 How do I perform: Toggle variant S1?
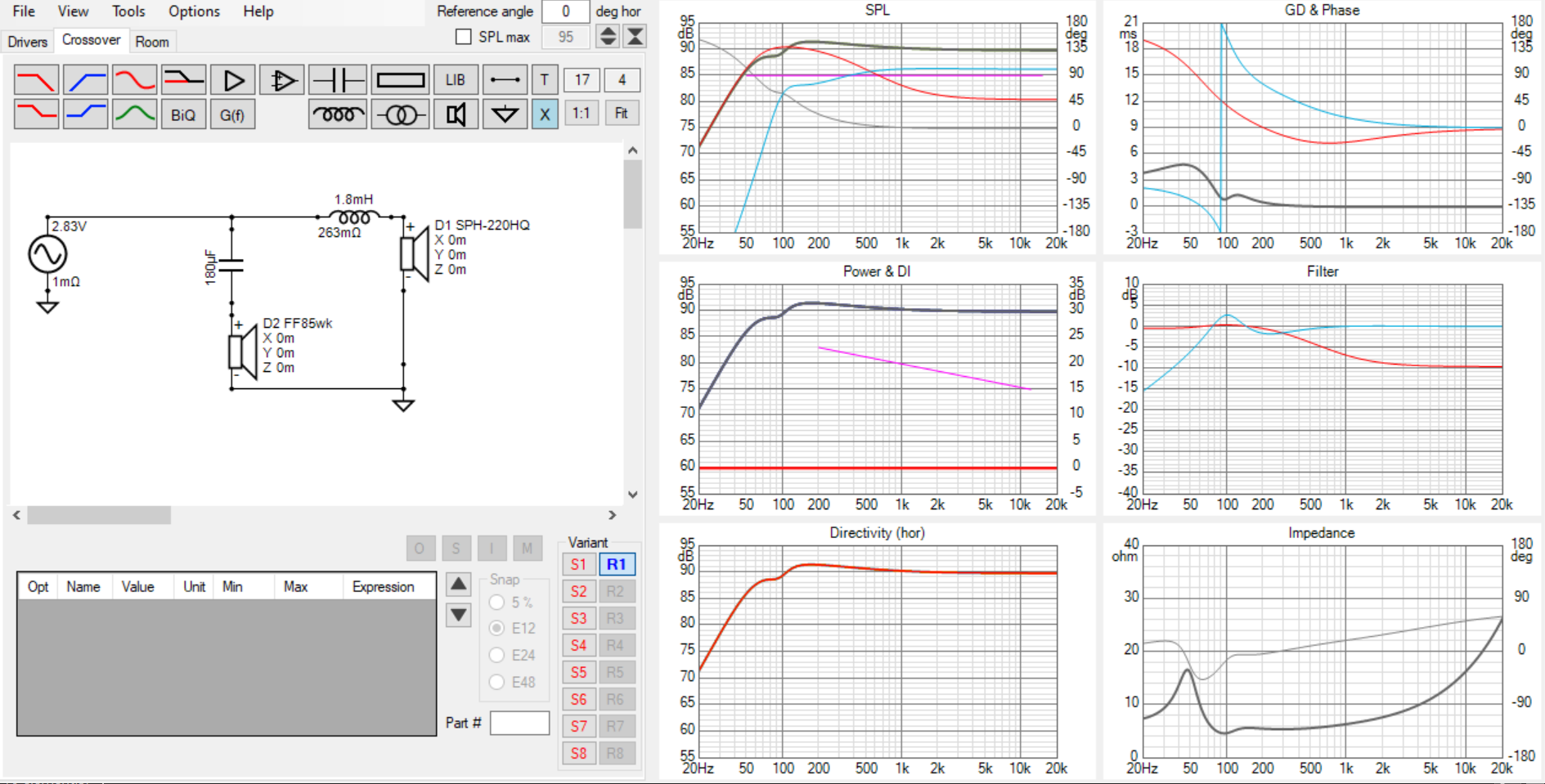pos(578,564)
